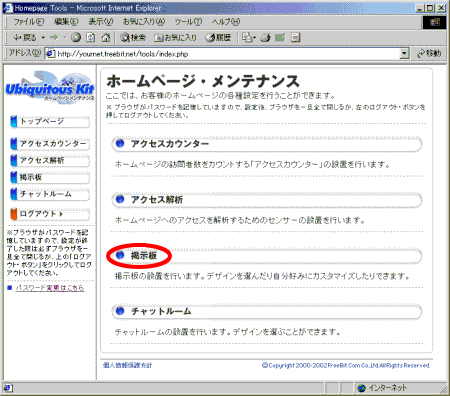Click the Refresh page icon

click(x=91, y=38)
